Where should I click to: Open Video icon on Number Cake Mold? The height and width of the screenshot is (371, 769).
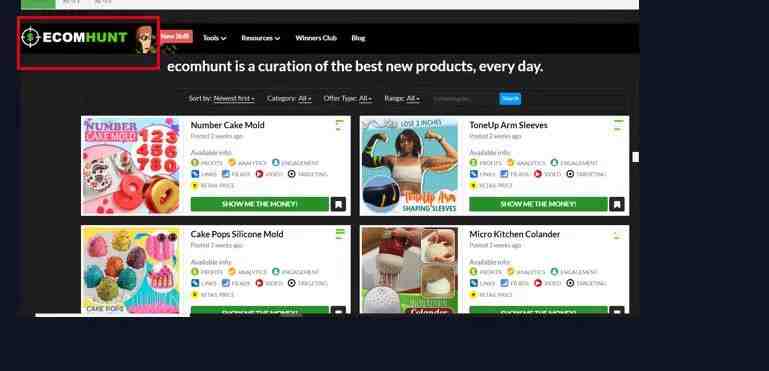(259, 174)
